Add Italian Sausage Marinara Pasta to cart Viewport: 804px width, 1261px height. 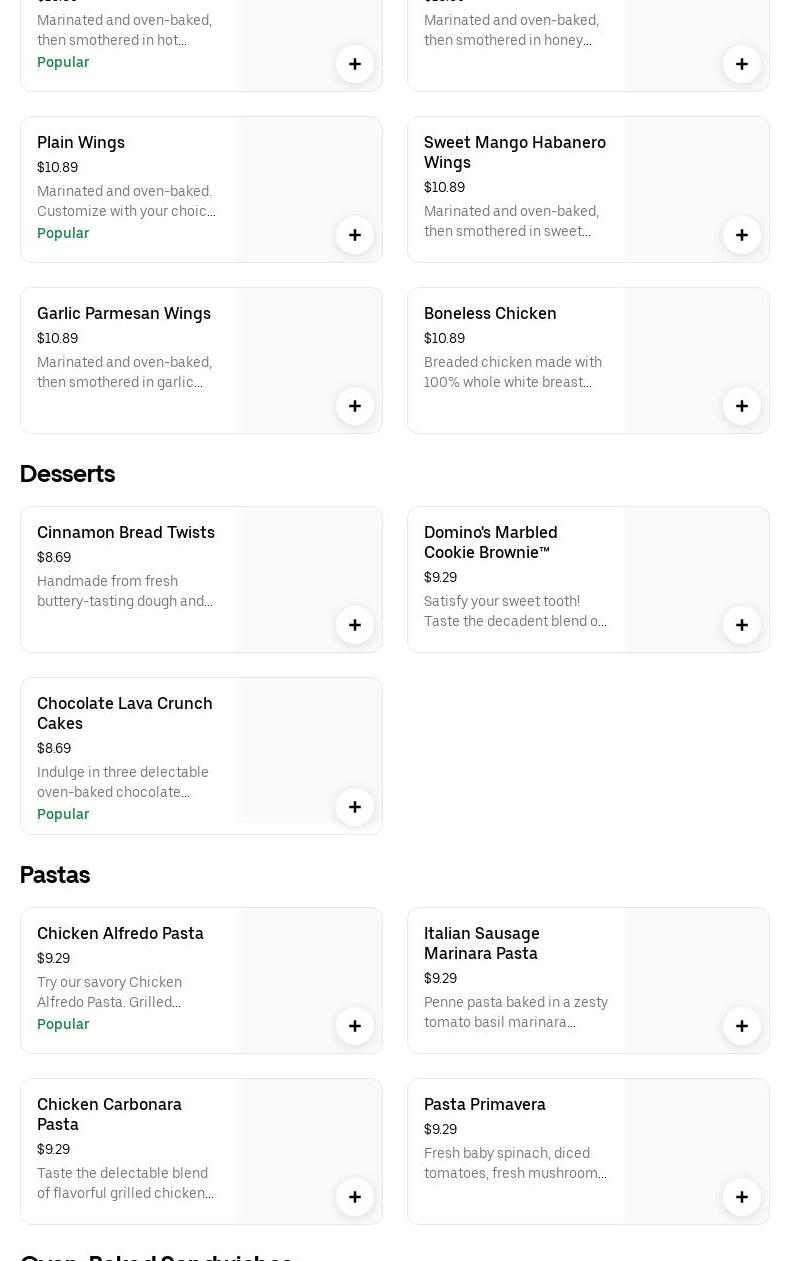pos(742,1026)
